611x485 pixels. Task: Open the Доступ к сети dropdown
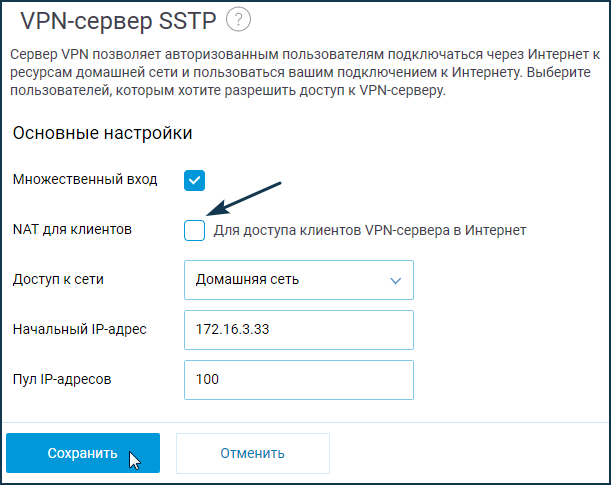point(299,280)
